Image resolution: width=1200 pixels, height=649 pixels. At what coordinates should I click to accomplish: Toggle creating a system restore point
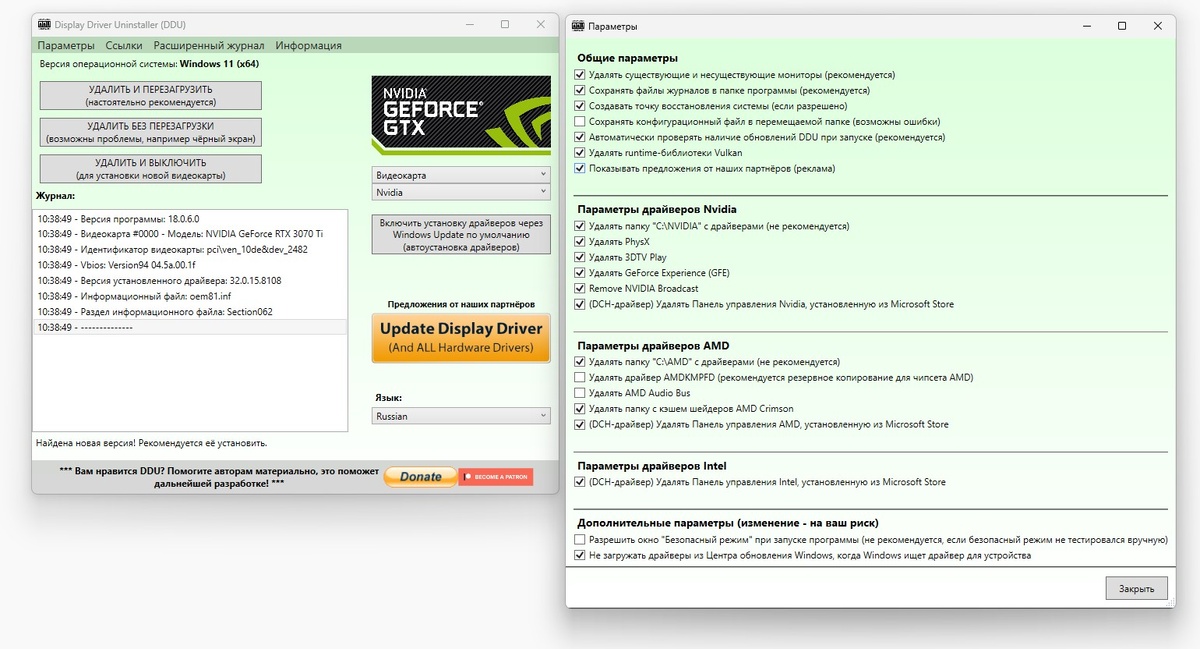[x=580, y=106]
